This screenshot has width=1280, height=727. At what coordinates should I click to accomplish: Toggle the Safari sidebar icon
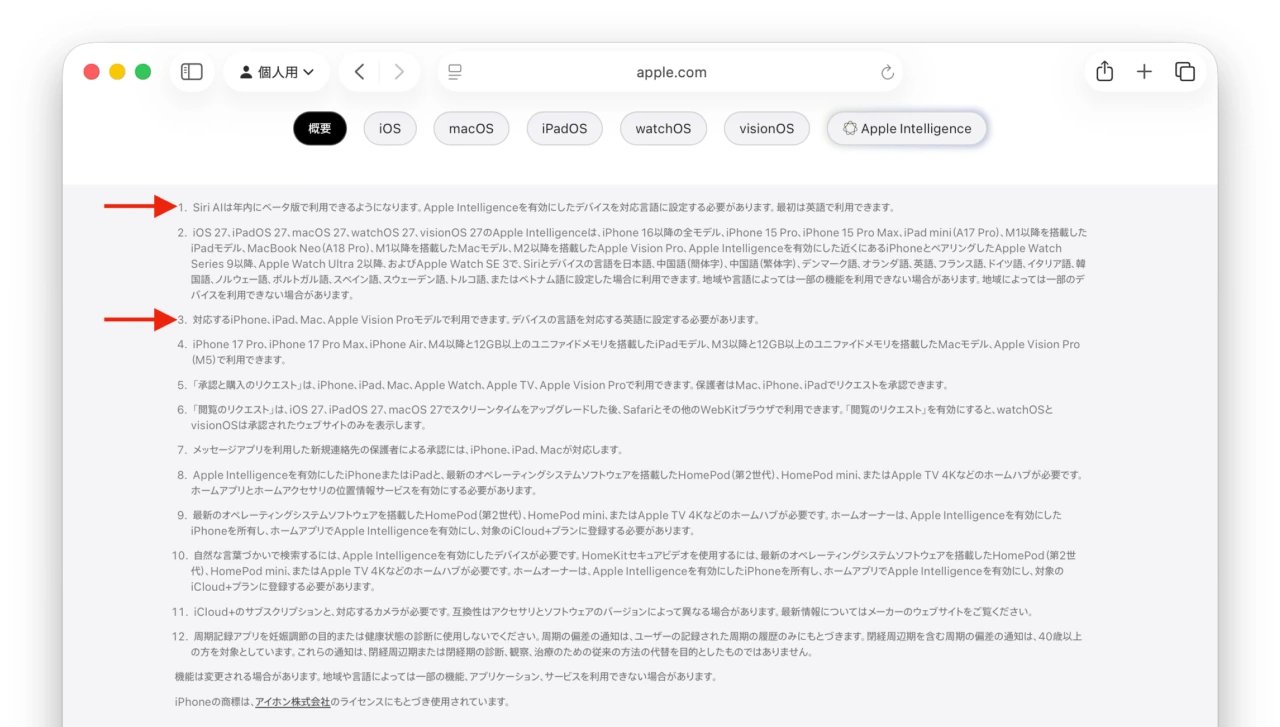[x=191, y=72]
